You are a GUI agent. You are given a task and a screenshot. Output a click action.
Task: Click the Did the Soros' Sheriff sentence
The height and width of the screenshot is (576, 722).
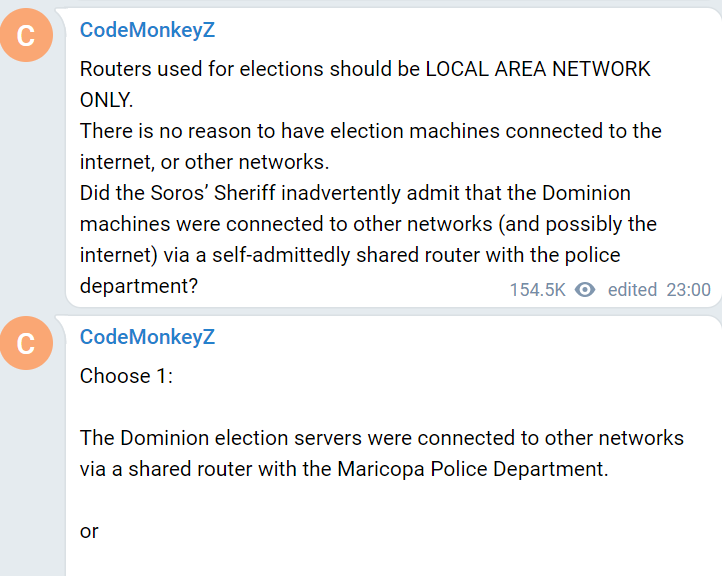click(x=355, y=193)
